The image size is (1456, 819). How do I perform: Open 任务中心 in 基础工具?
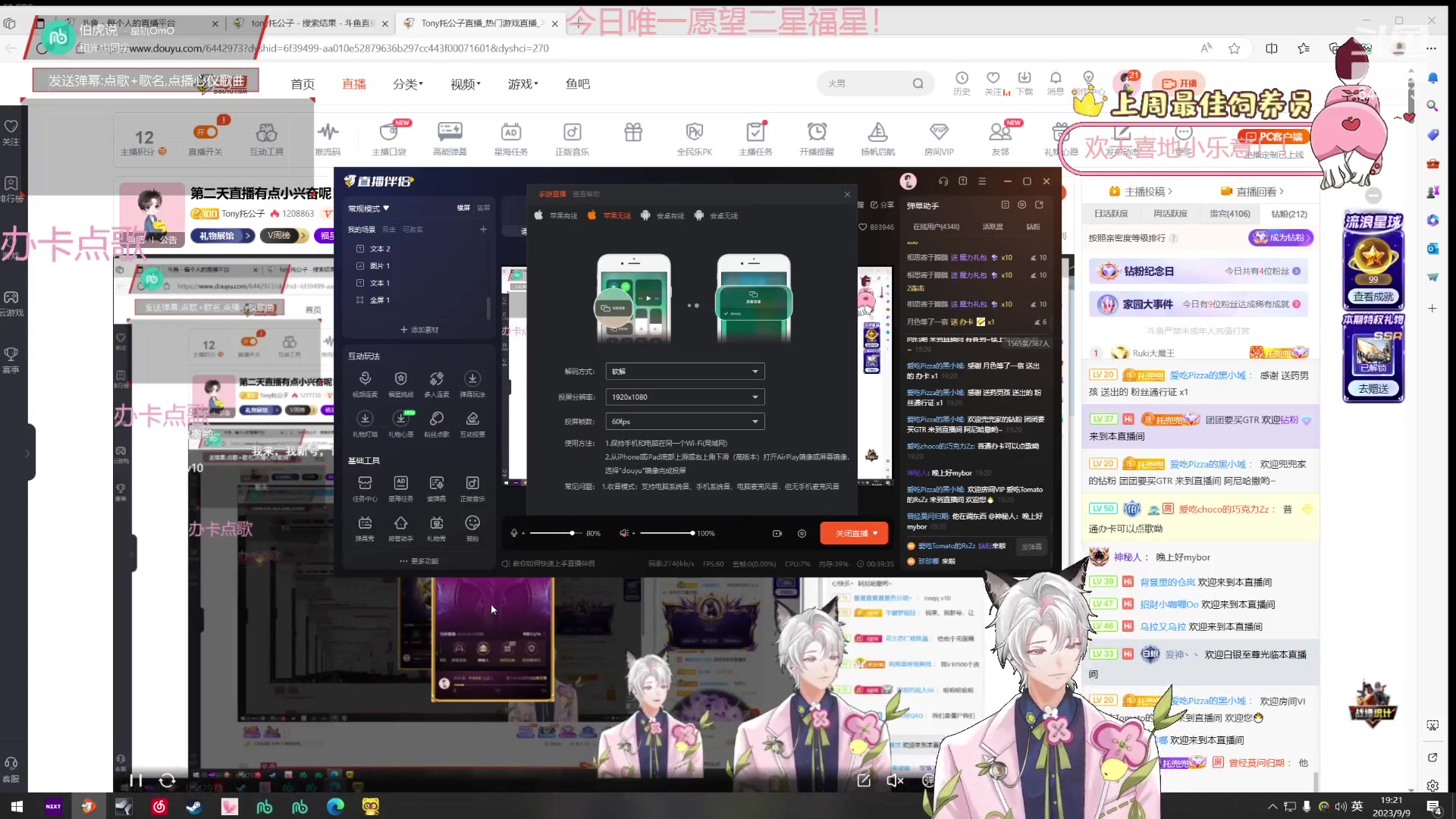point(365,484)
